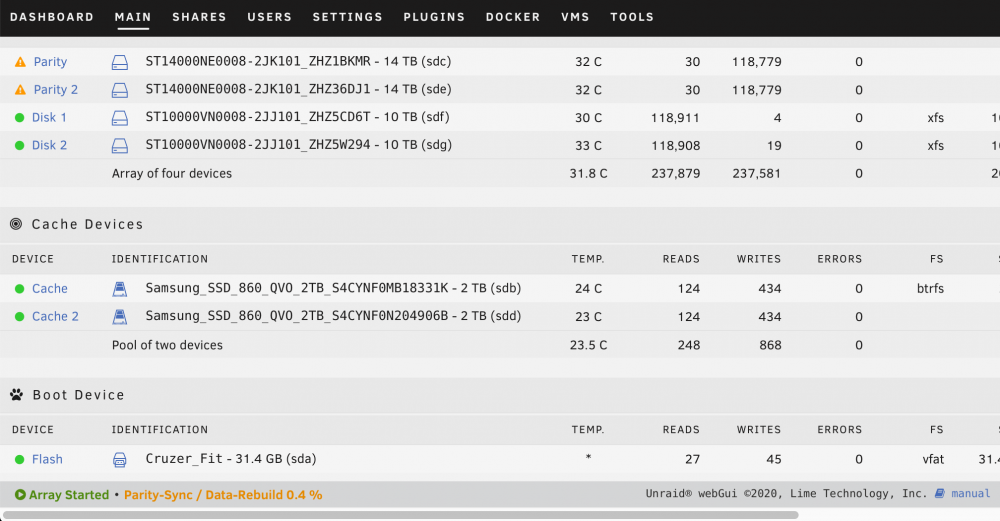Image resolution: width=1000 pixels, height=521 pixels.
Task: Open the manual link in footer
Action: 971,494
